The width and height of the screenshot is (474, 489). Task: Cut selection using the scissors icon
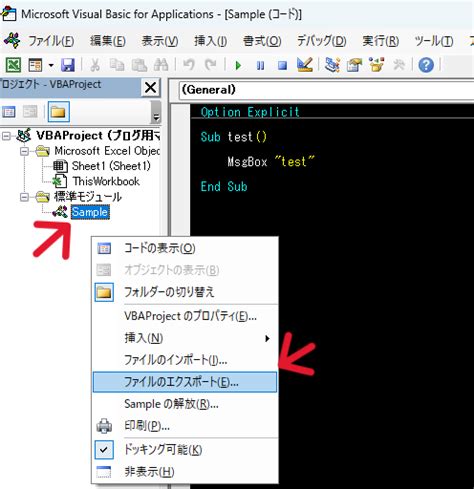[x=95, y=65]
